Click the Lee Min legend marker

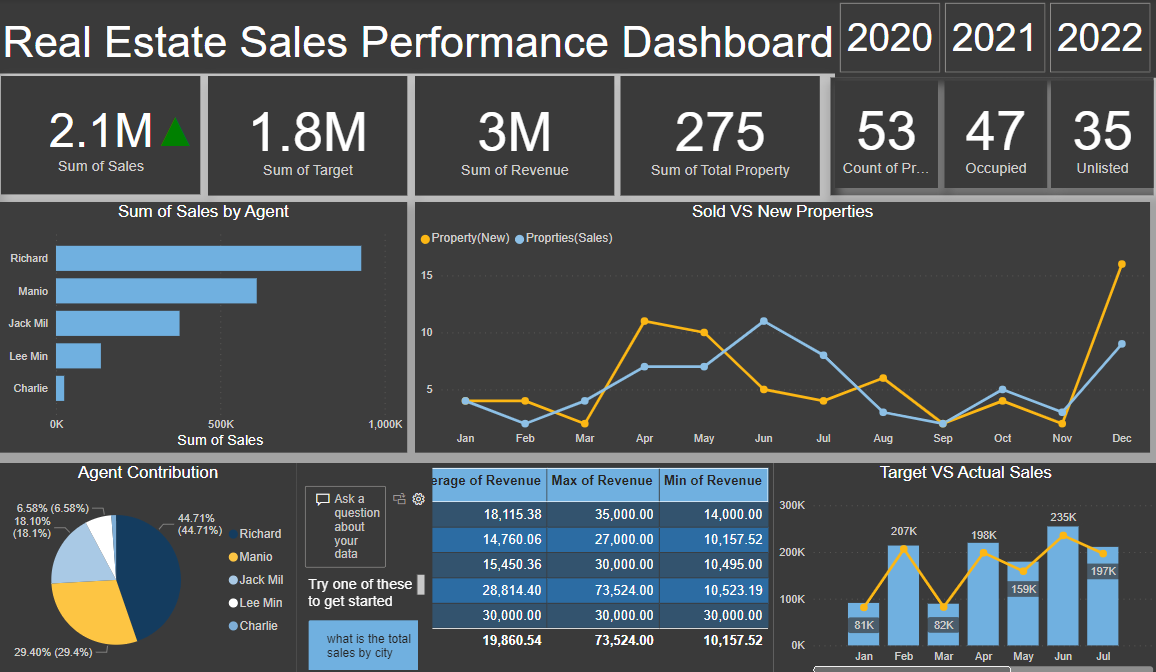pos(233,603)
